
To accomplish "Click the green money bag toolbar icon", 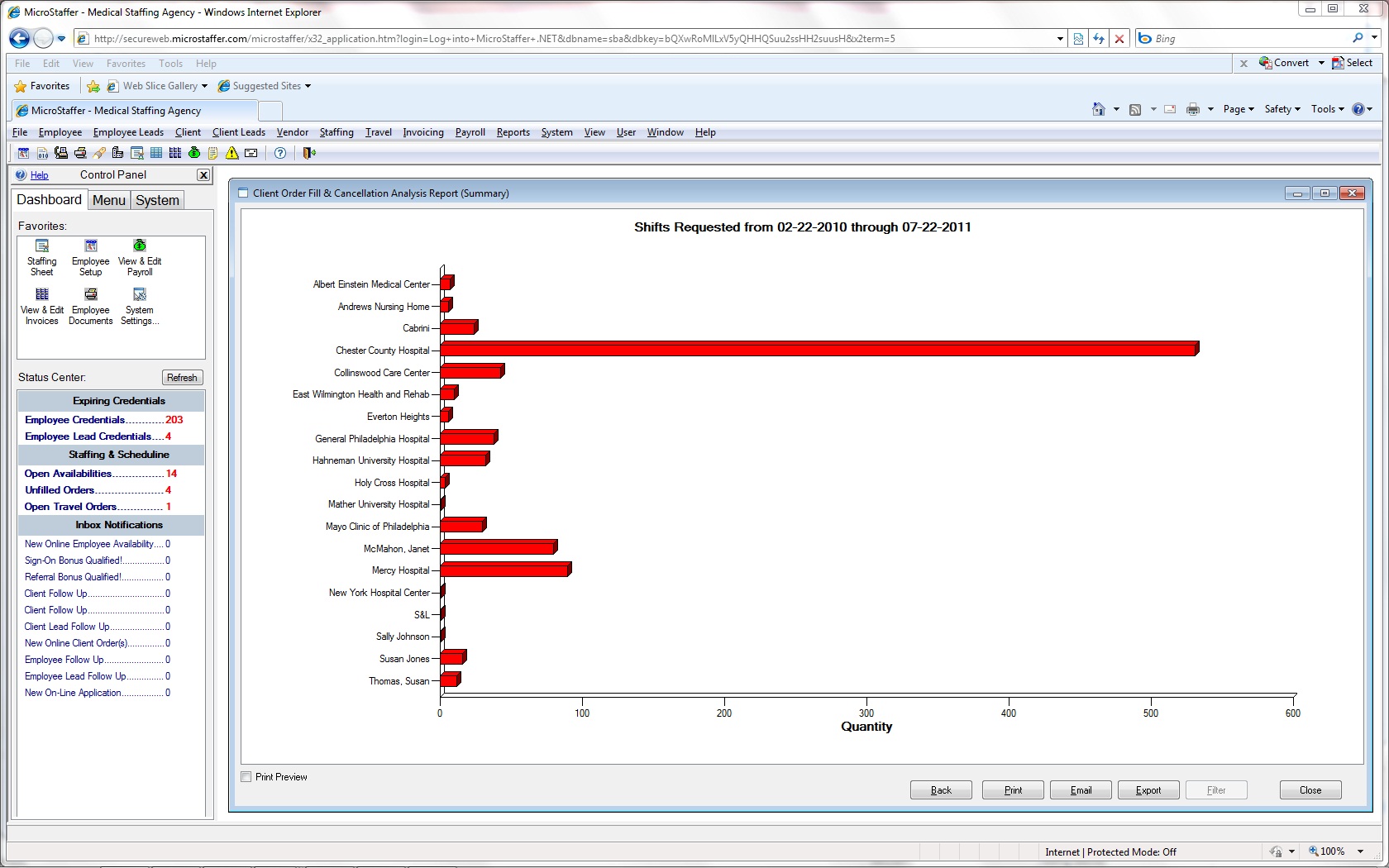I will pyautogui.click(x=194, y=153).
